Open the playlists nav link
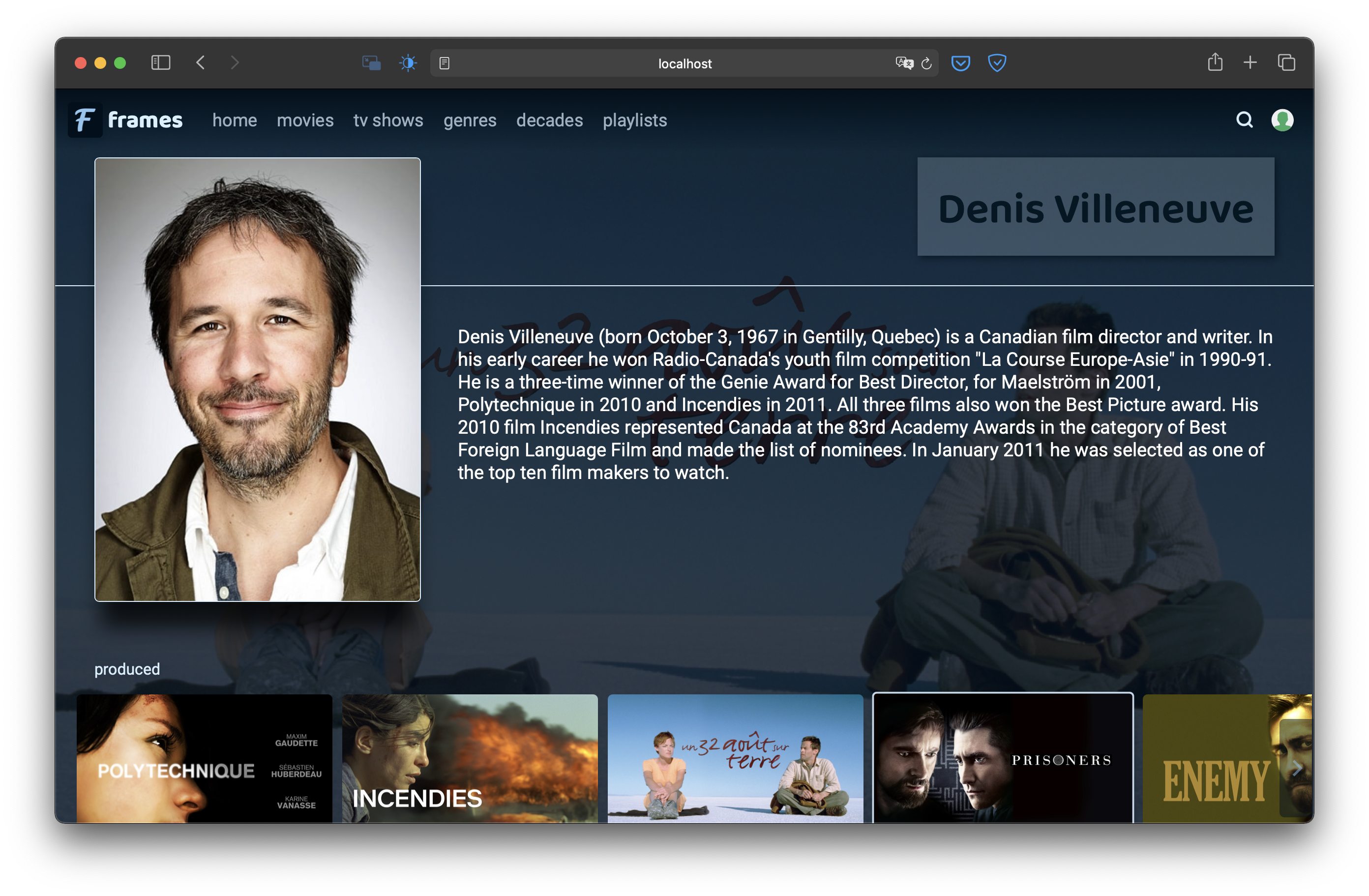 [634, 120]
